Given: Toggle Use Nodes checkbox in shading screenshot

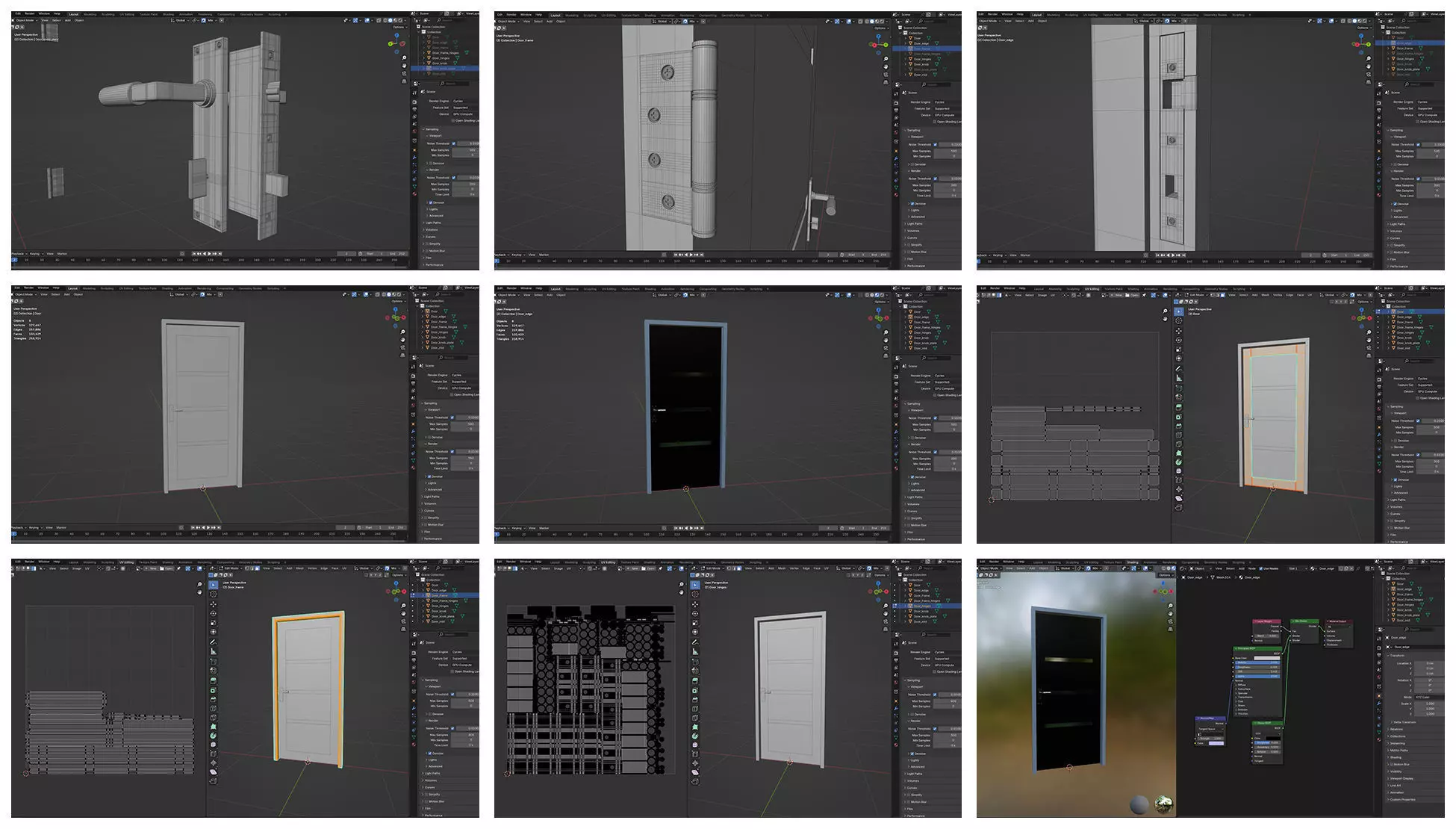Looking at the screenshot, I should 1261,568.
